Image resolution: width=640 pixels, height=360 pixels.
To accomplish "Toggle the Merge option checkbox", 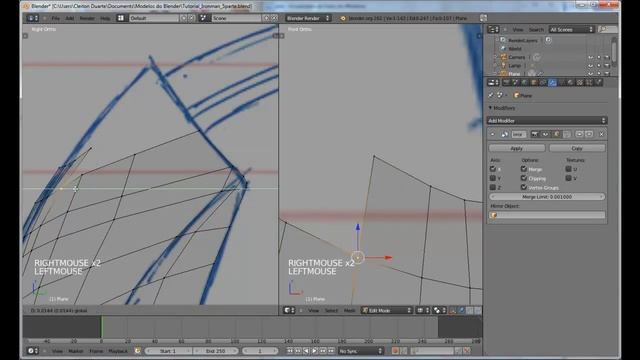I will click(x=524, y=169).
